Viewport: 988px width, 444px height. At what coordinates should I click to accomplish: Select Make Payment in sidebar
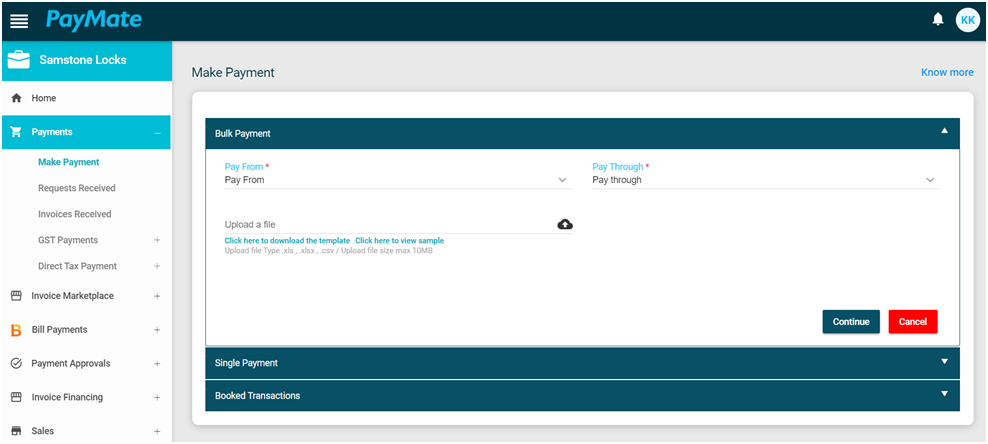(69, 162)
